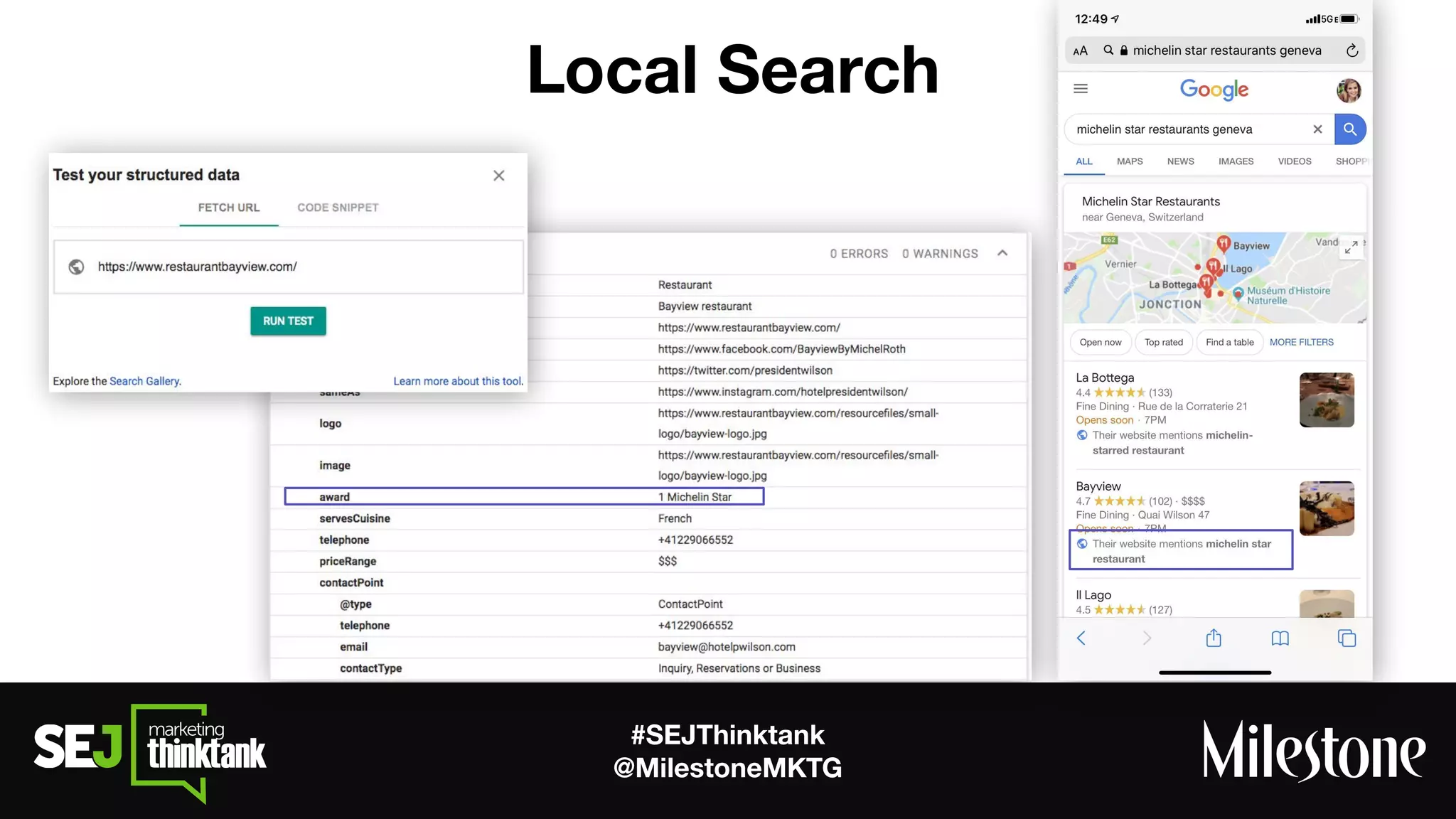
Task: Tap the blue Google search button
Action: tap(1350, 129)
